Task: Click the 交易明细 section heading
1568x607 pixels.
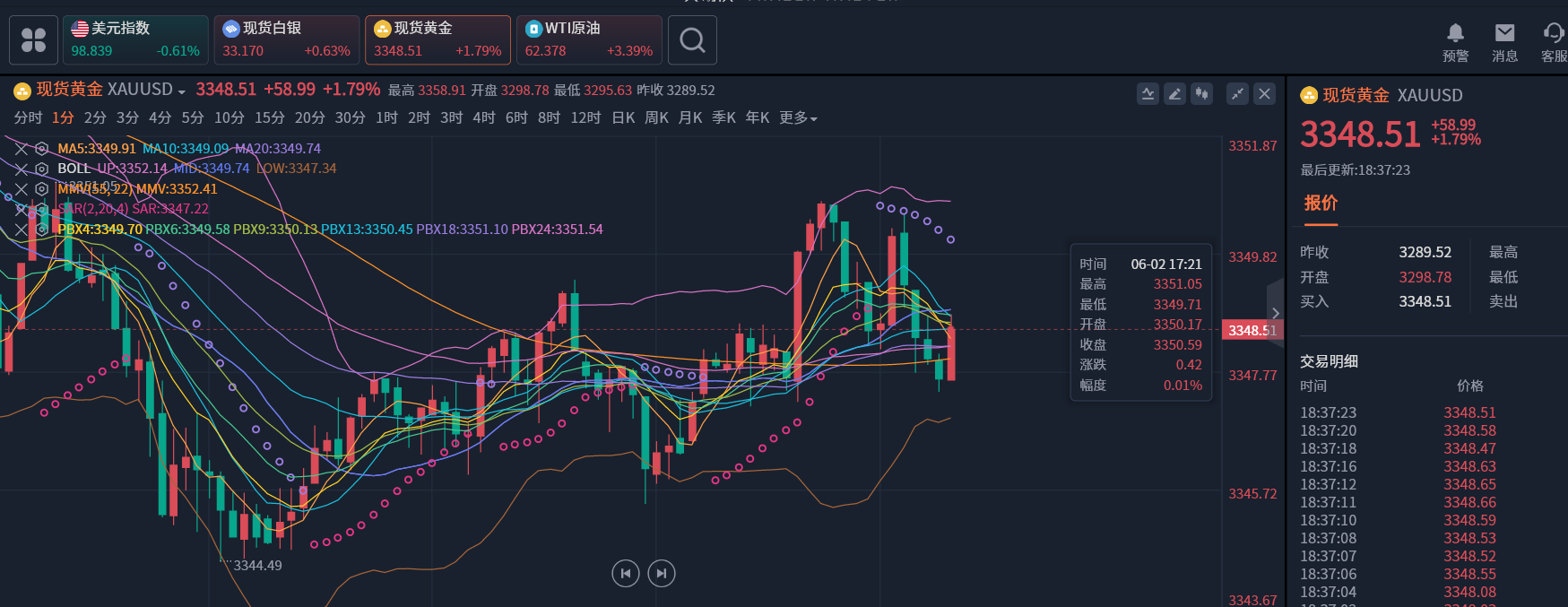Action: click(x=1330, y=361)
